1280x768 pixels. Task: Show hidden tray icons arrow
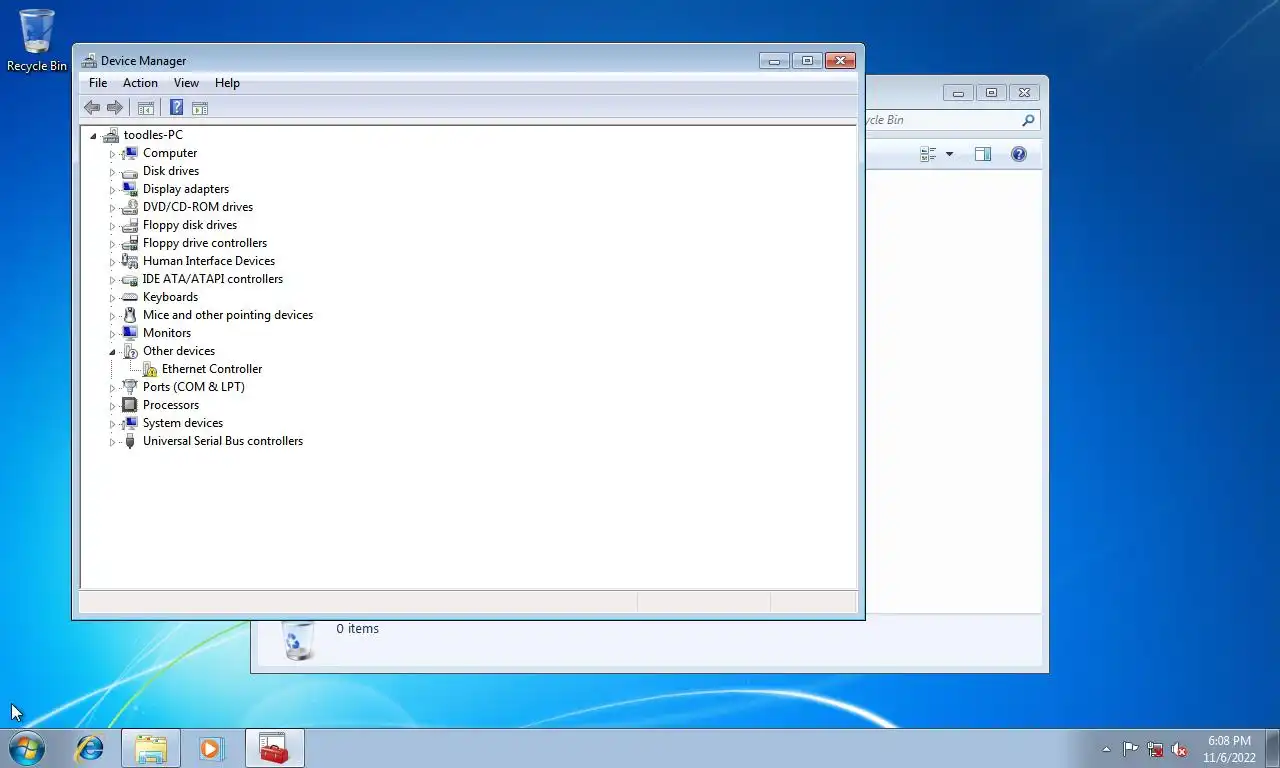tap(1106, 749)
